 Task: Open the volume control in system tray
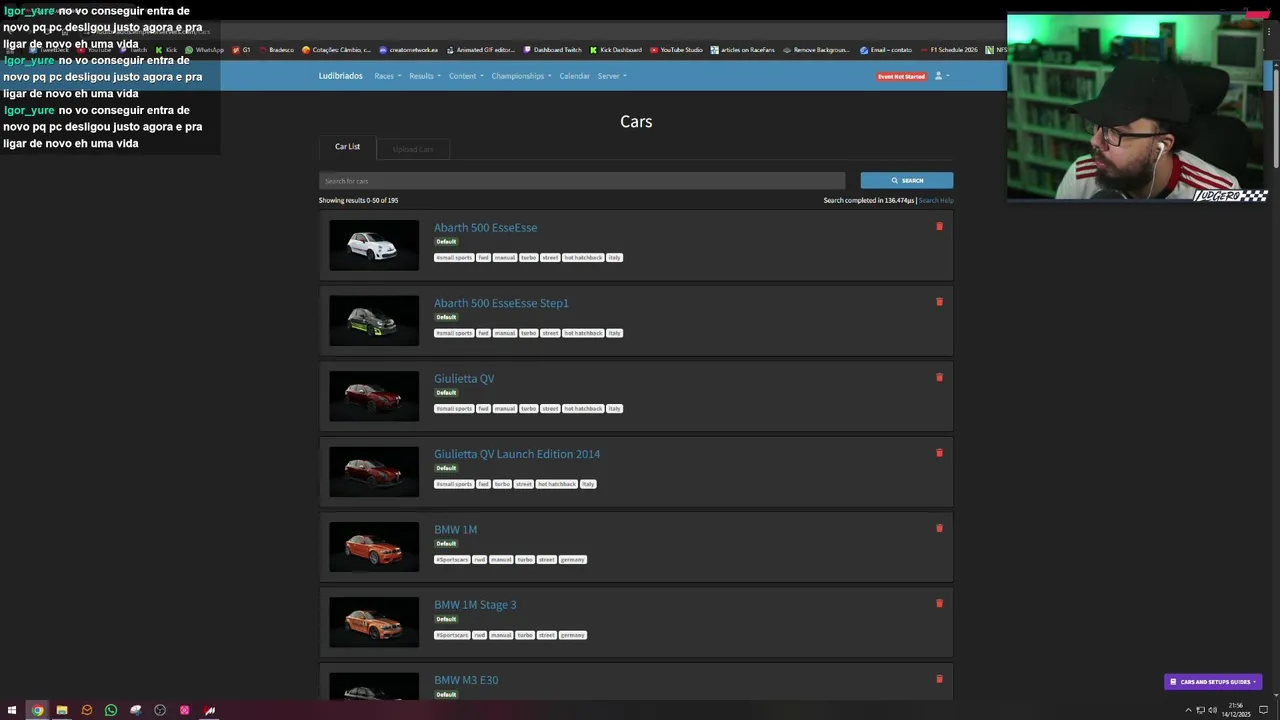tap(1212, 710)
